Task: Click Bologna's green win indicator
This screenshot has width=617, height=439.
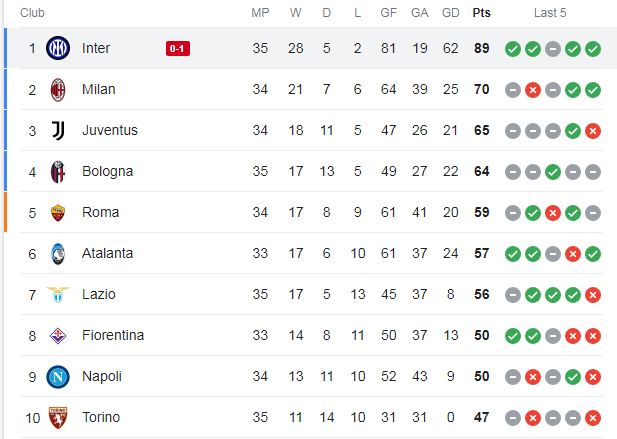Action: click(x=553, y=172)
